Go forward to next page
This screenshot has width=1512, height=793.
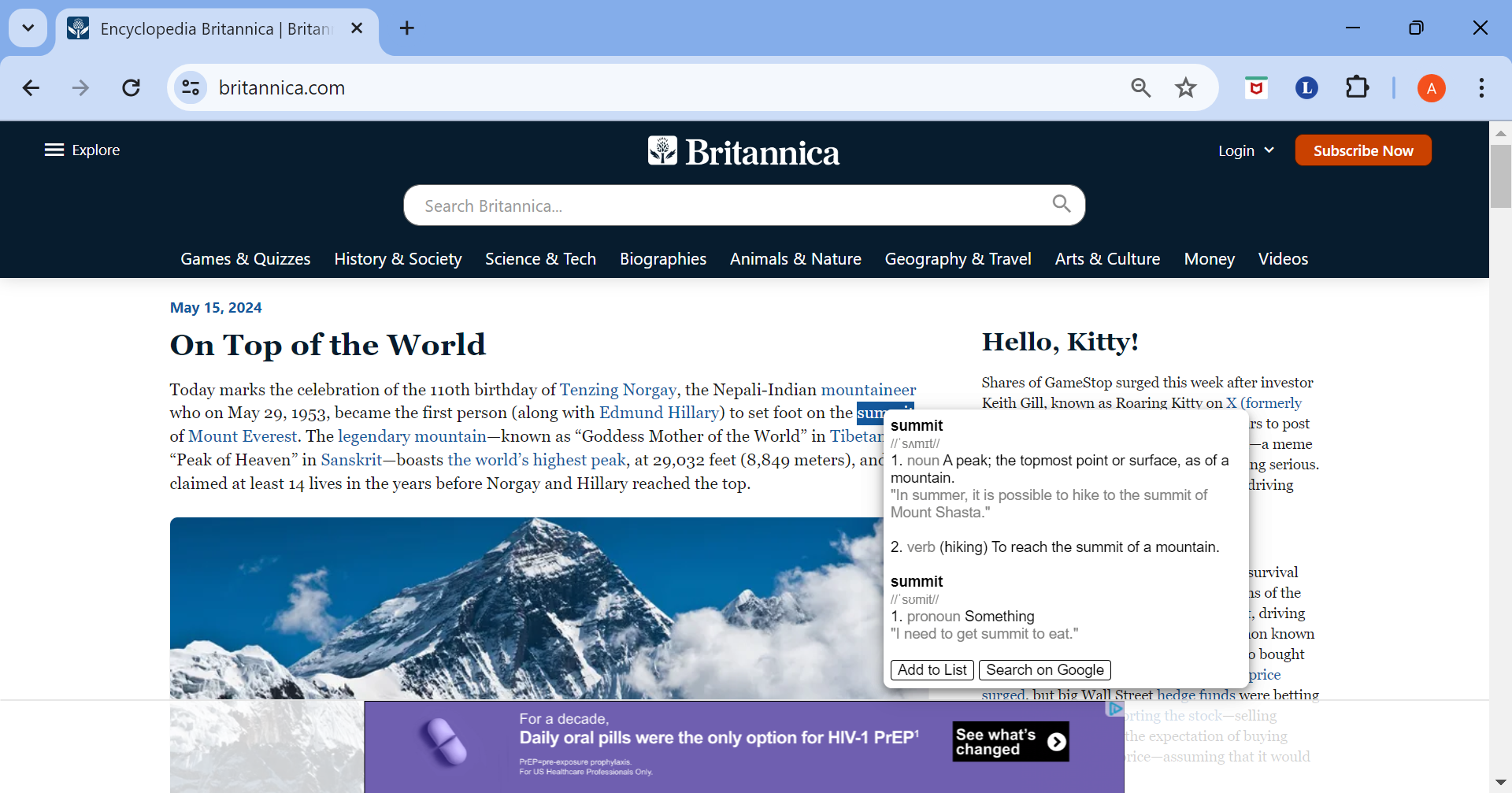click(81, 87)
